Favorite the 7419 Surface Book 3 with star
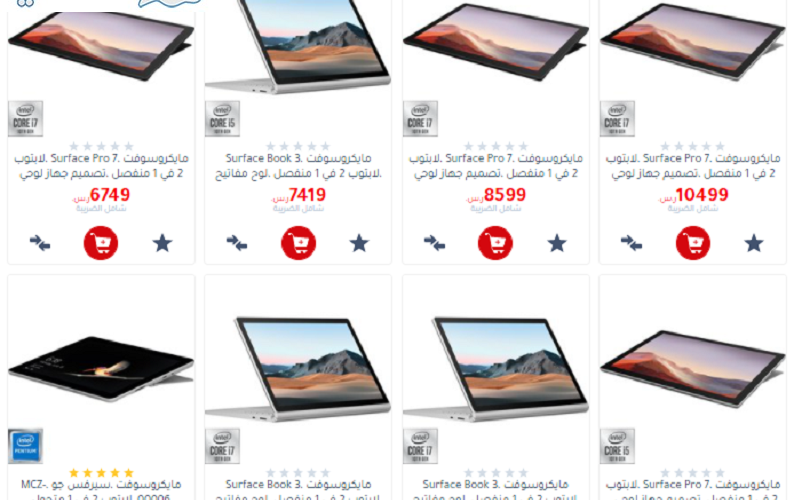 pos(359,243)
